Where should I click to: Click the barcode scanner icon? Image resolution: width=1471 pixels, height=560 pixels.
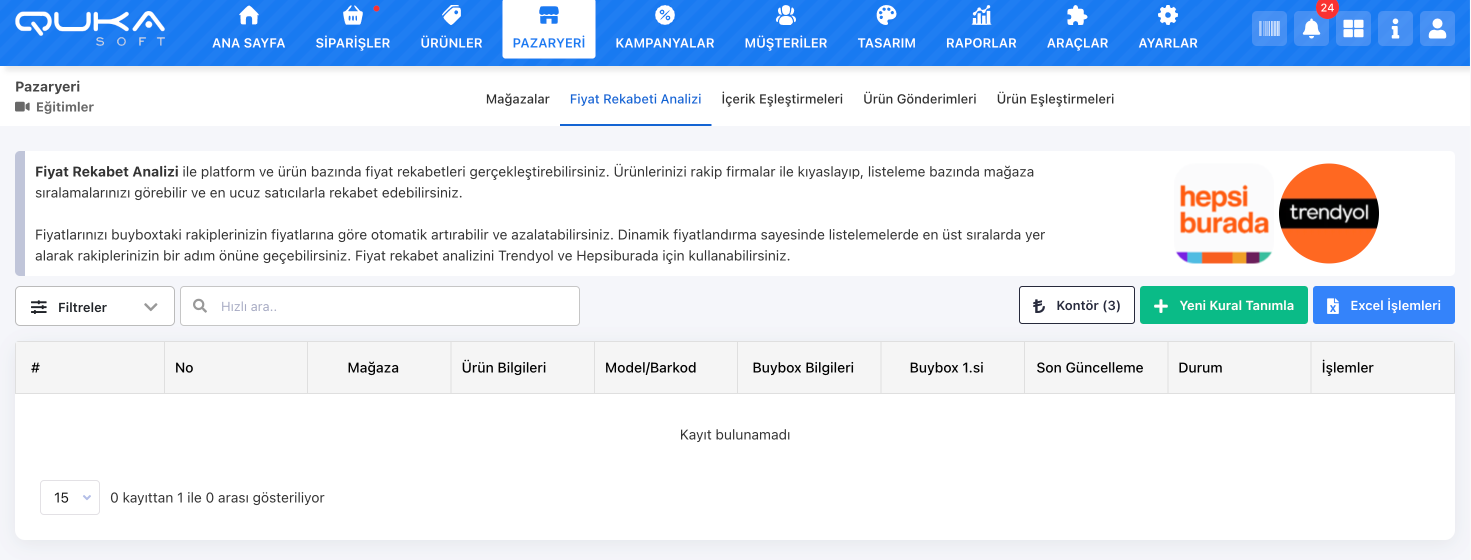click(1269, 29)
